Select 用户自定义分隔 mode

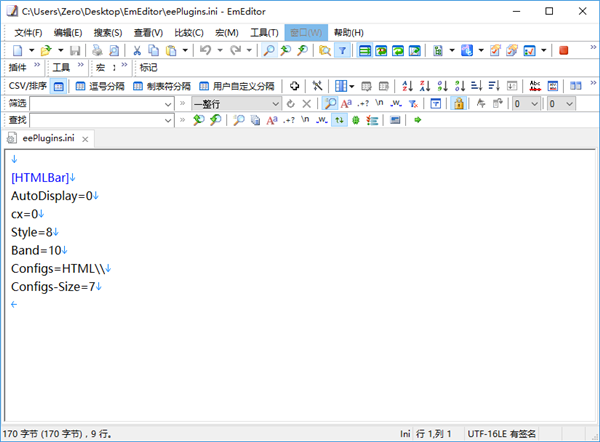click(237, 86)
